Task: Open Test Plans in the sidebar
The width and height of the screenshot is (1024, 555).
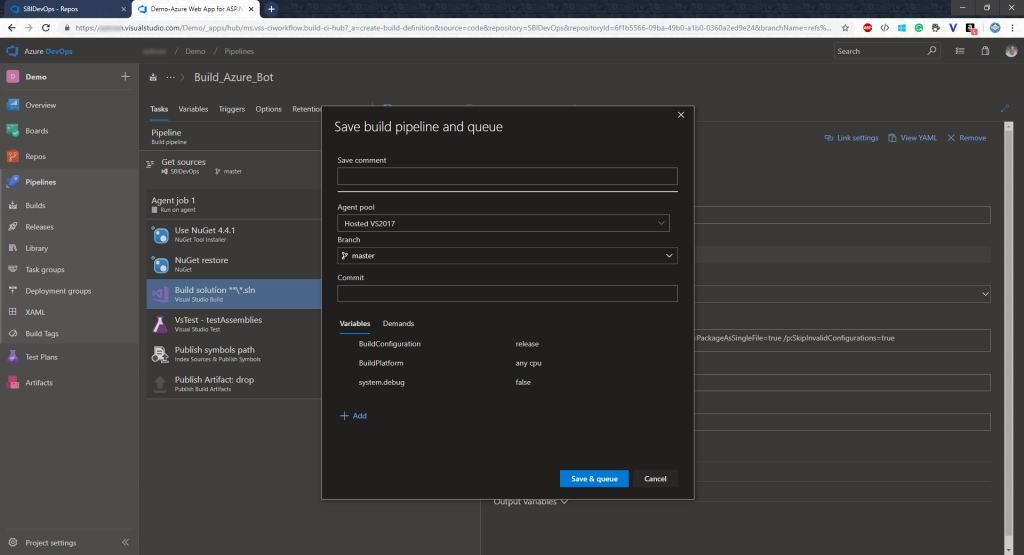Action: point(41,357)
